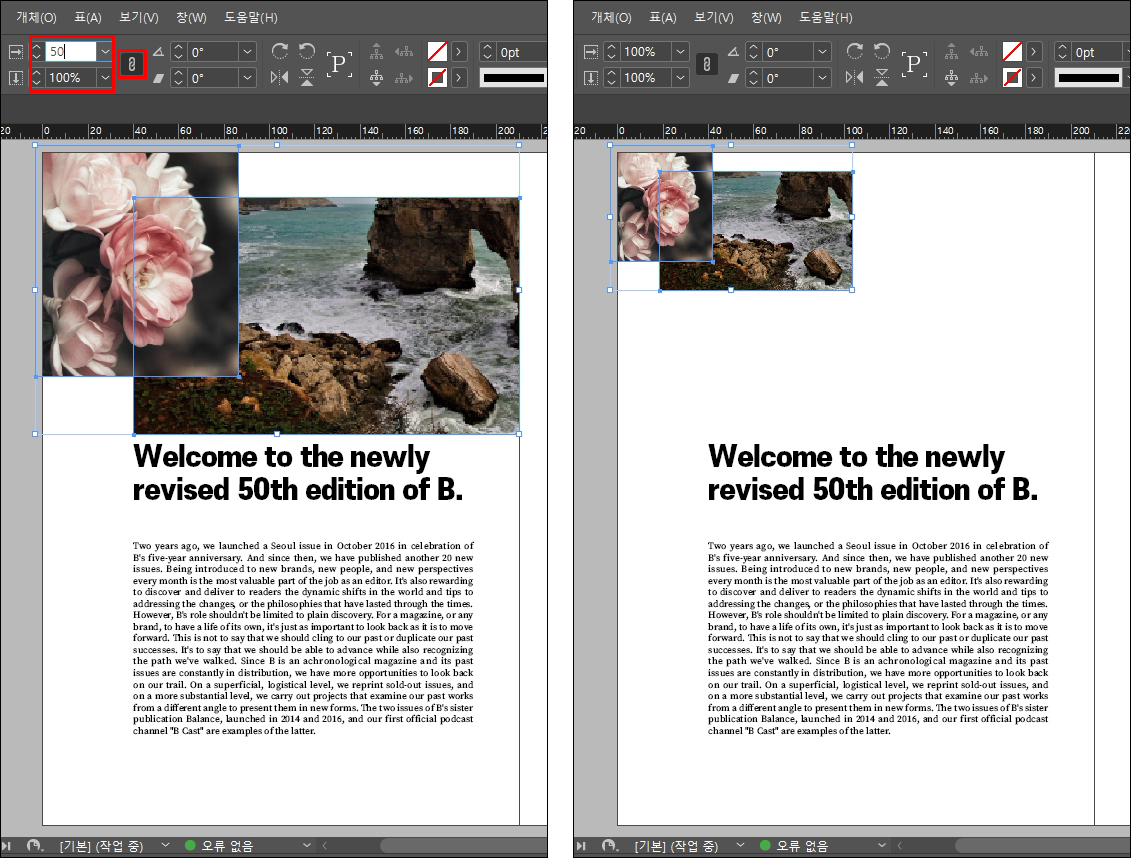Open 창(W) menu in left window
This screenshot has width=1131, height=858.
pos(191,17)
